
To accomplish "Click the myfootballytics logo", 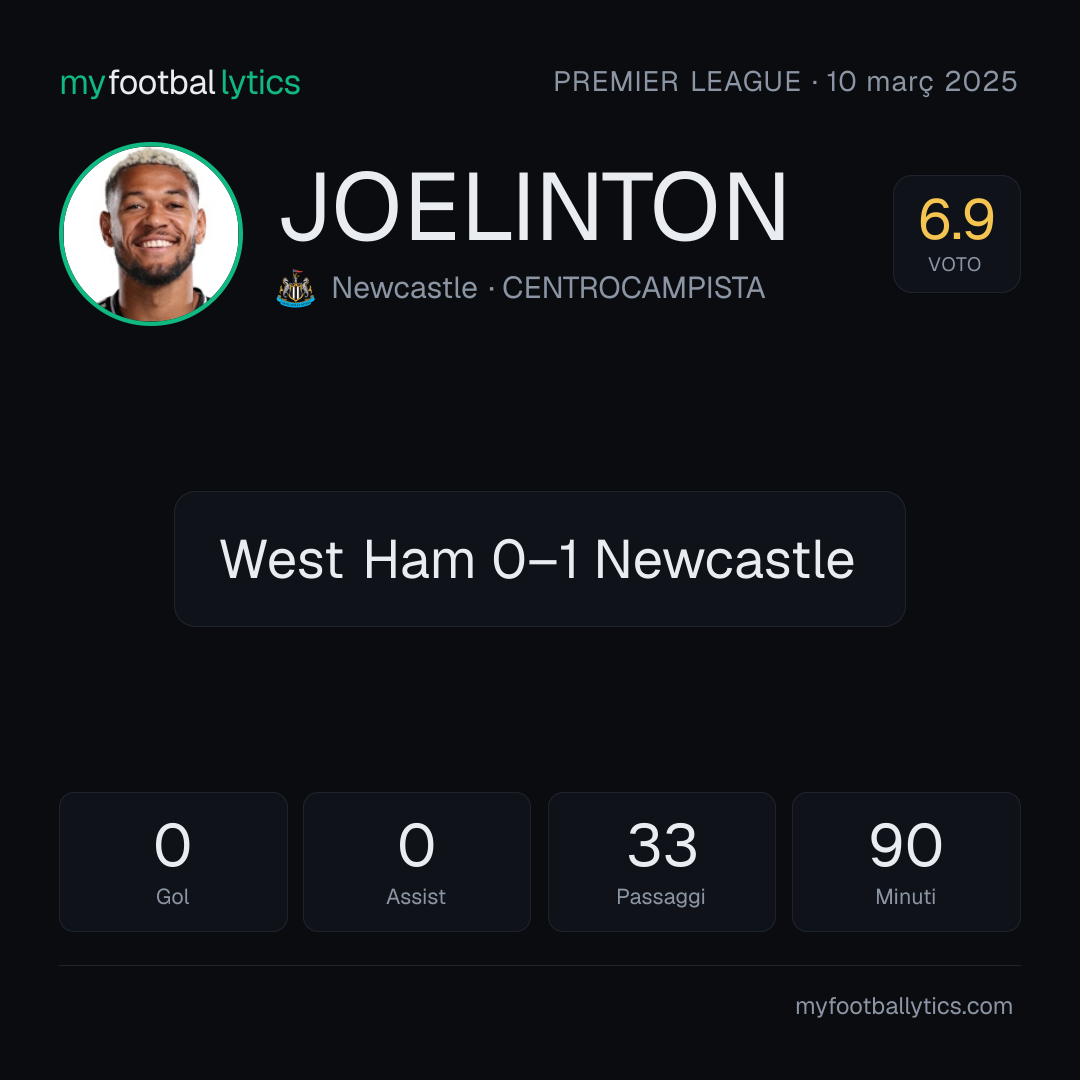I will (x=180, y=83).
